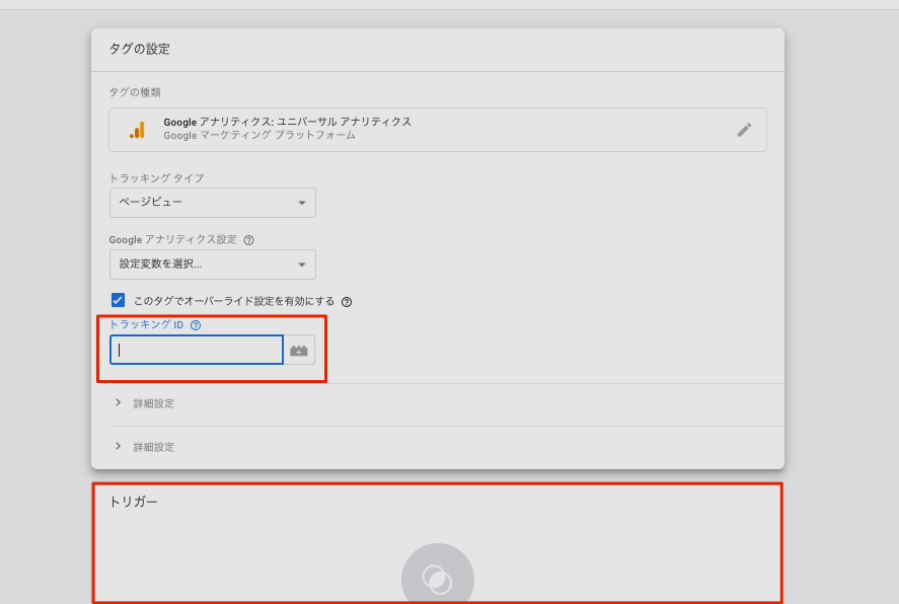Click the Google マーケティング プラットフォーム subtitle

pos(259,135)
